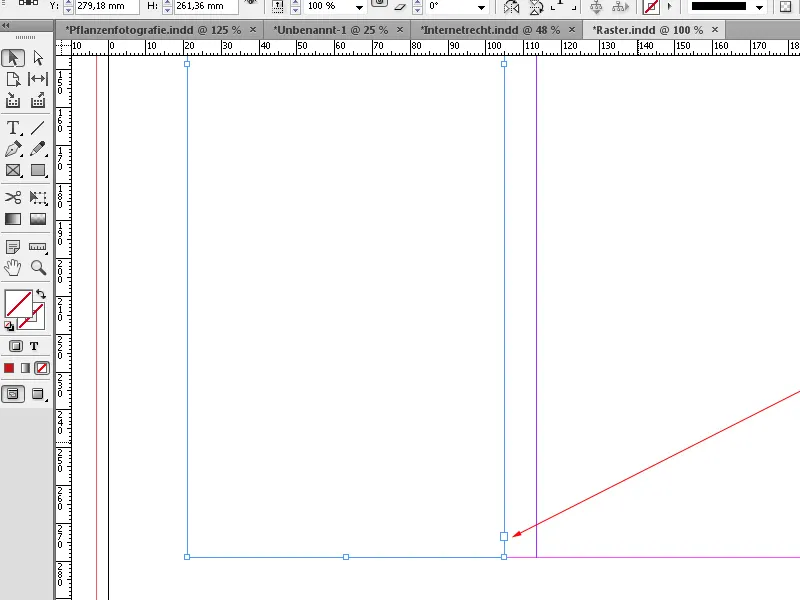This screenshot has width=800, height=600.
Task: Select the Direct Selection tool (white arrow)
Action: [38, 57]
